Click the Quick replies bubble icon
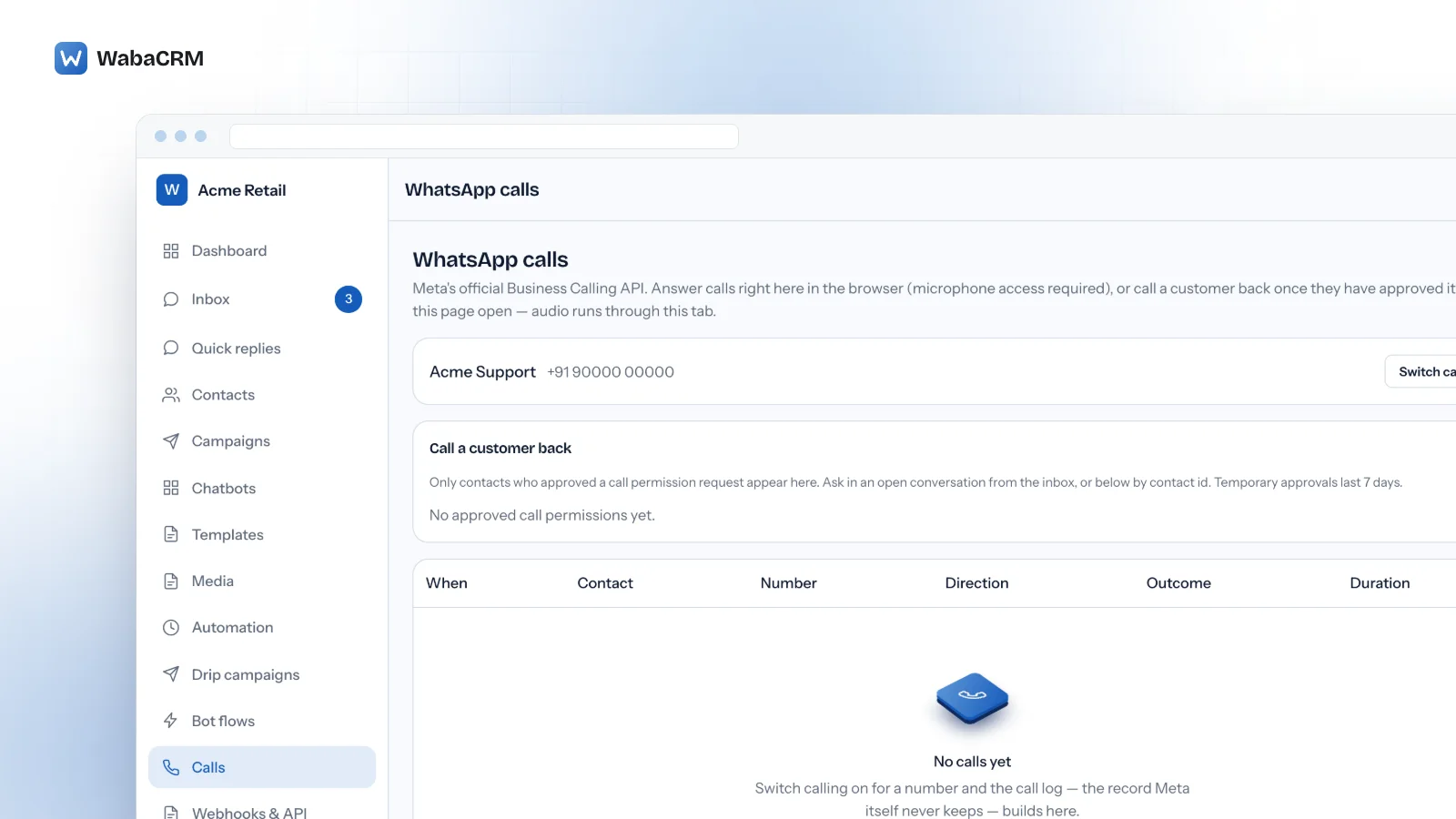This screenshot has height=819, width=1456. click(171, 349)
